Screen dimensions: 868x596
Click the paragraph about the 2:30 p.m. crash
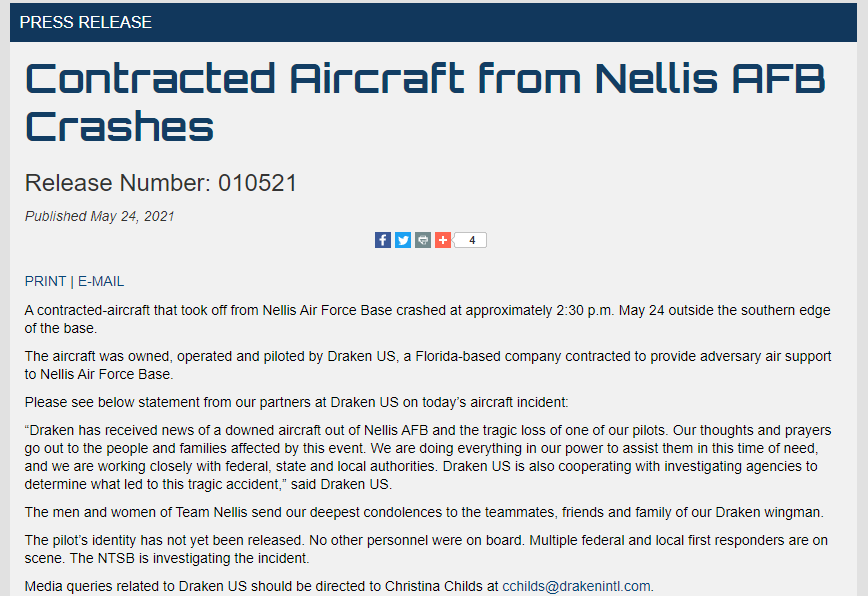(x=427, y=319)
